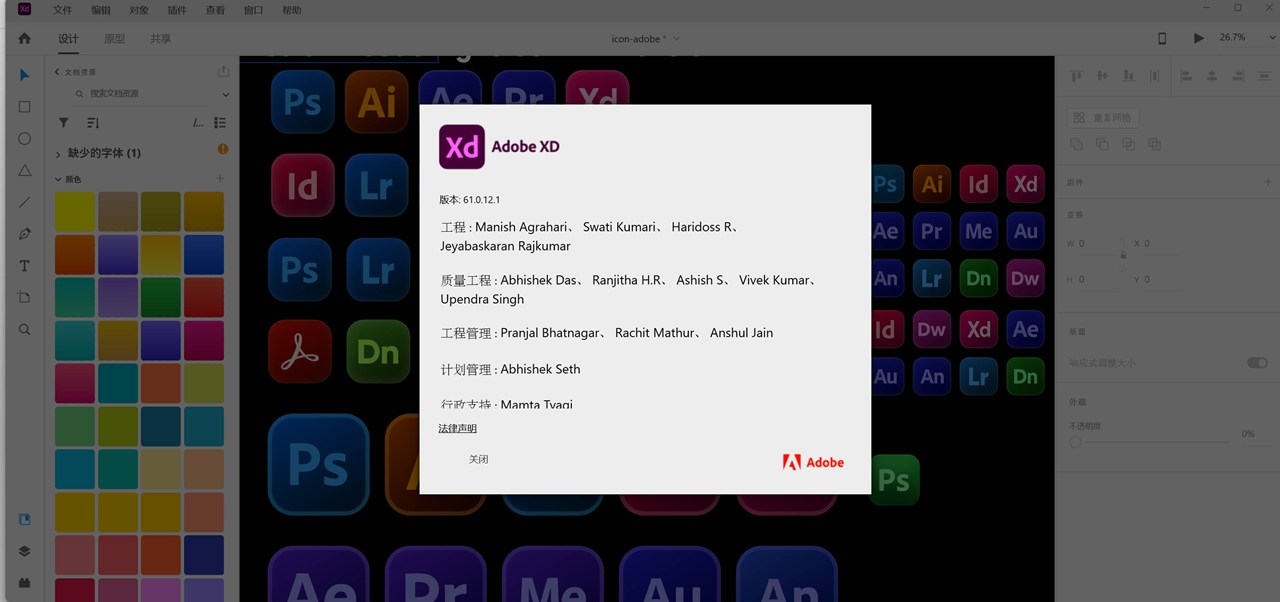Go to the Home screen icon
The height and width of the screenshot is (602, 1280).
click(x=25, y=38)
